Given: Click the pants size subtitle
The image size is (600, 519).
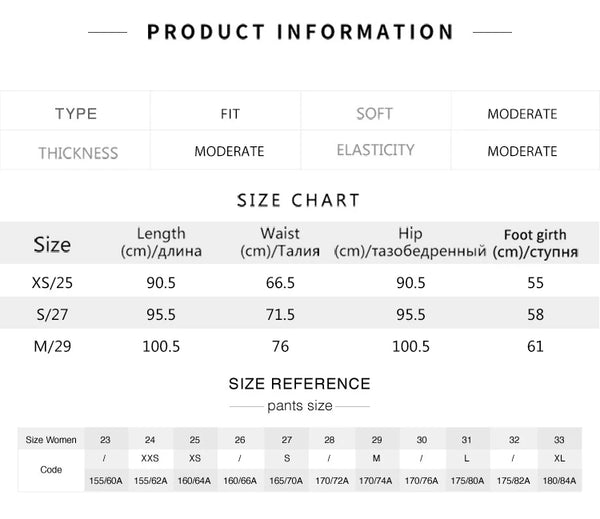Looking at the screenshot, I should (x=299, y=406).
